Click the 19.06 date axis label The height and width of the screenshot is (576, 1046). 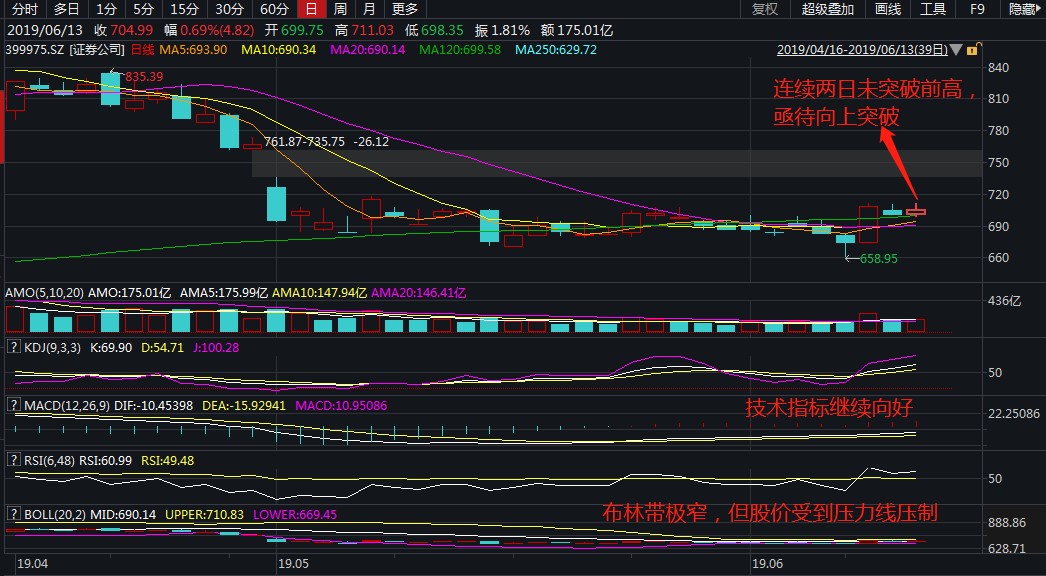tap(767, 563)
